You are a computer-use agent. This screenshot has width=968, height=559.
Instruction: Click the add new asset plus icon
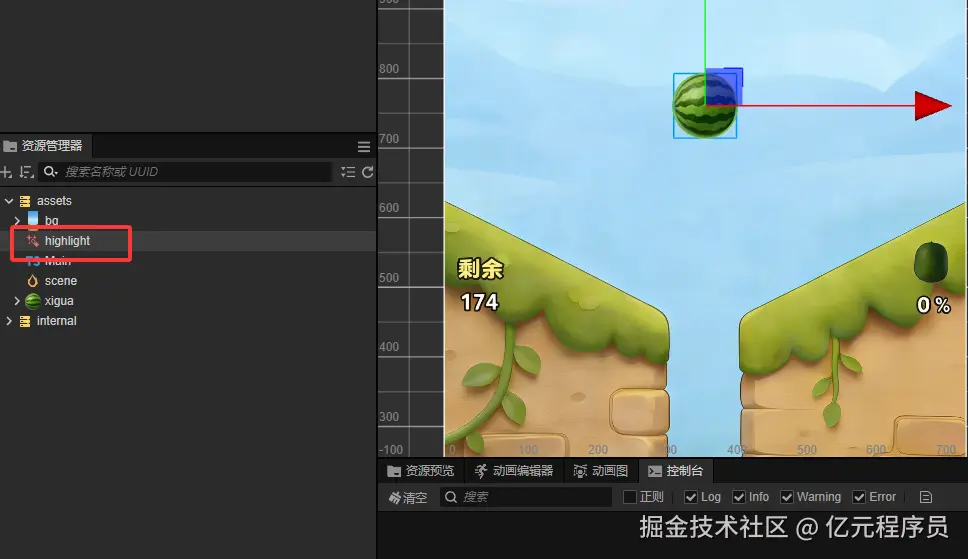tap(7, 172)
